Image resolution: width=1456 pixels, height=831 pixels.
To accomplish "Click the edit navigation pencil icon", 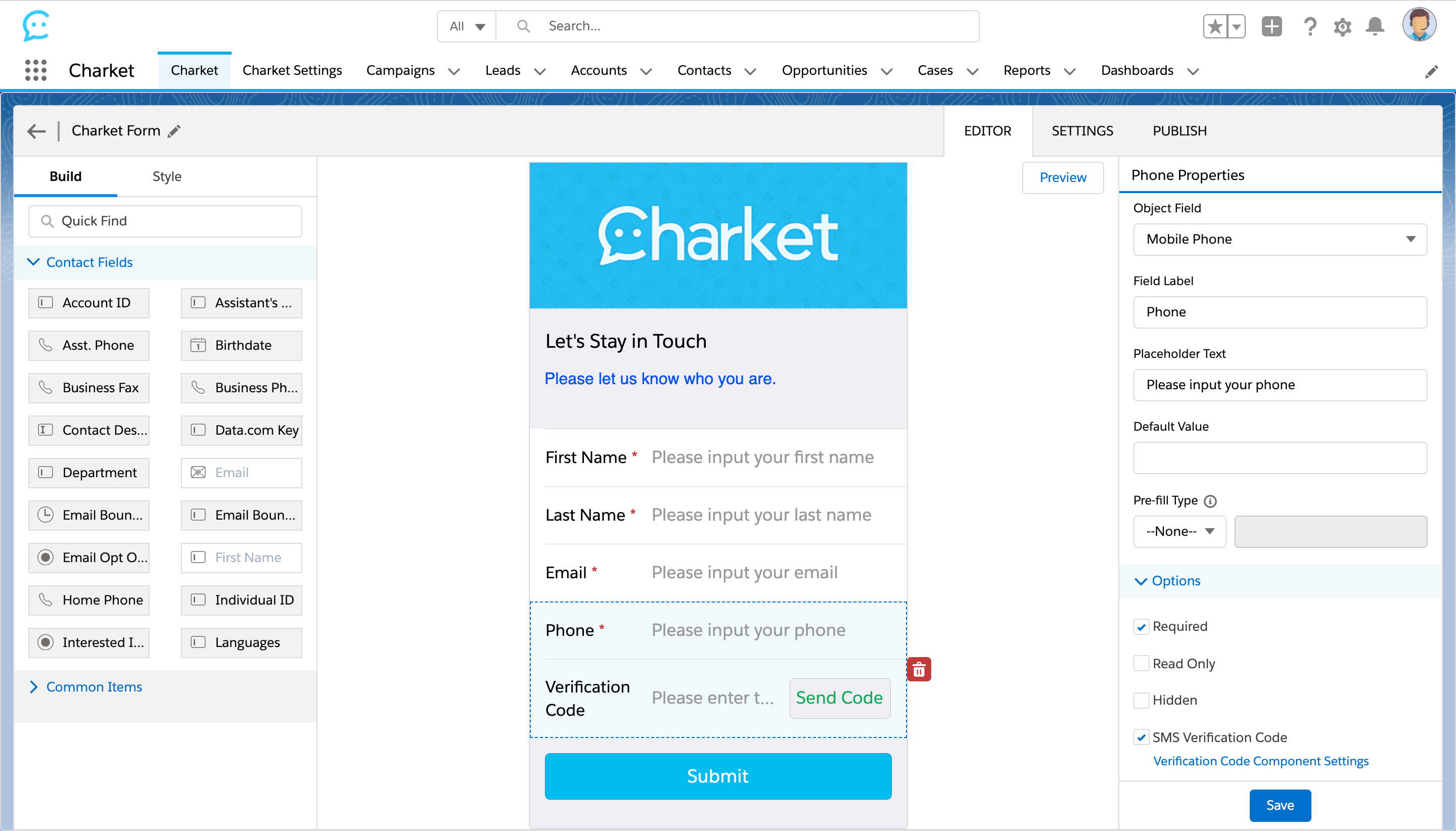I will pos(1431,71).
